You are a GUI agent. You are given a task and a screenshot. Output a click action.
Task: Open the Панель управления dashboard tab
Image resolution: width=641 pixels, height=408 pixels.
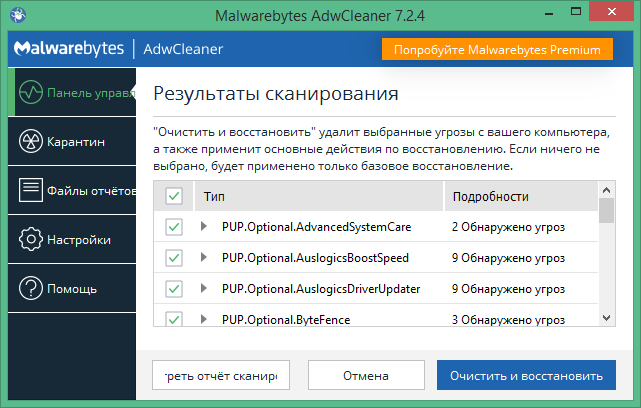pos(72,92)
